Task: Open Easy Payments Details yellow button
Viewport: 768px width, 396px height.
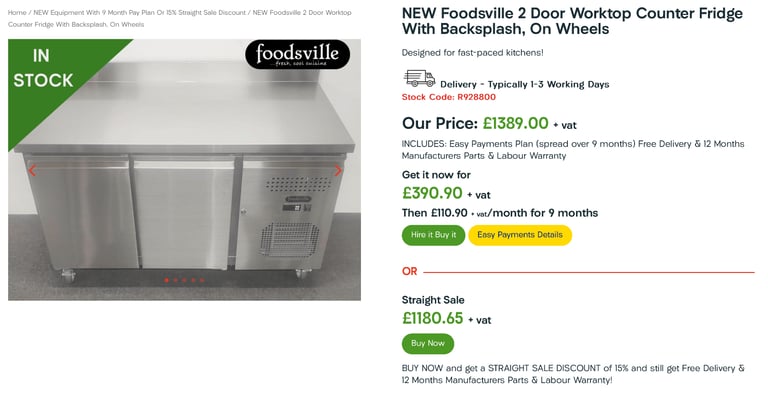Action: click(x=520, y=235)
